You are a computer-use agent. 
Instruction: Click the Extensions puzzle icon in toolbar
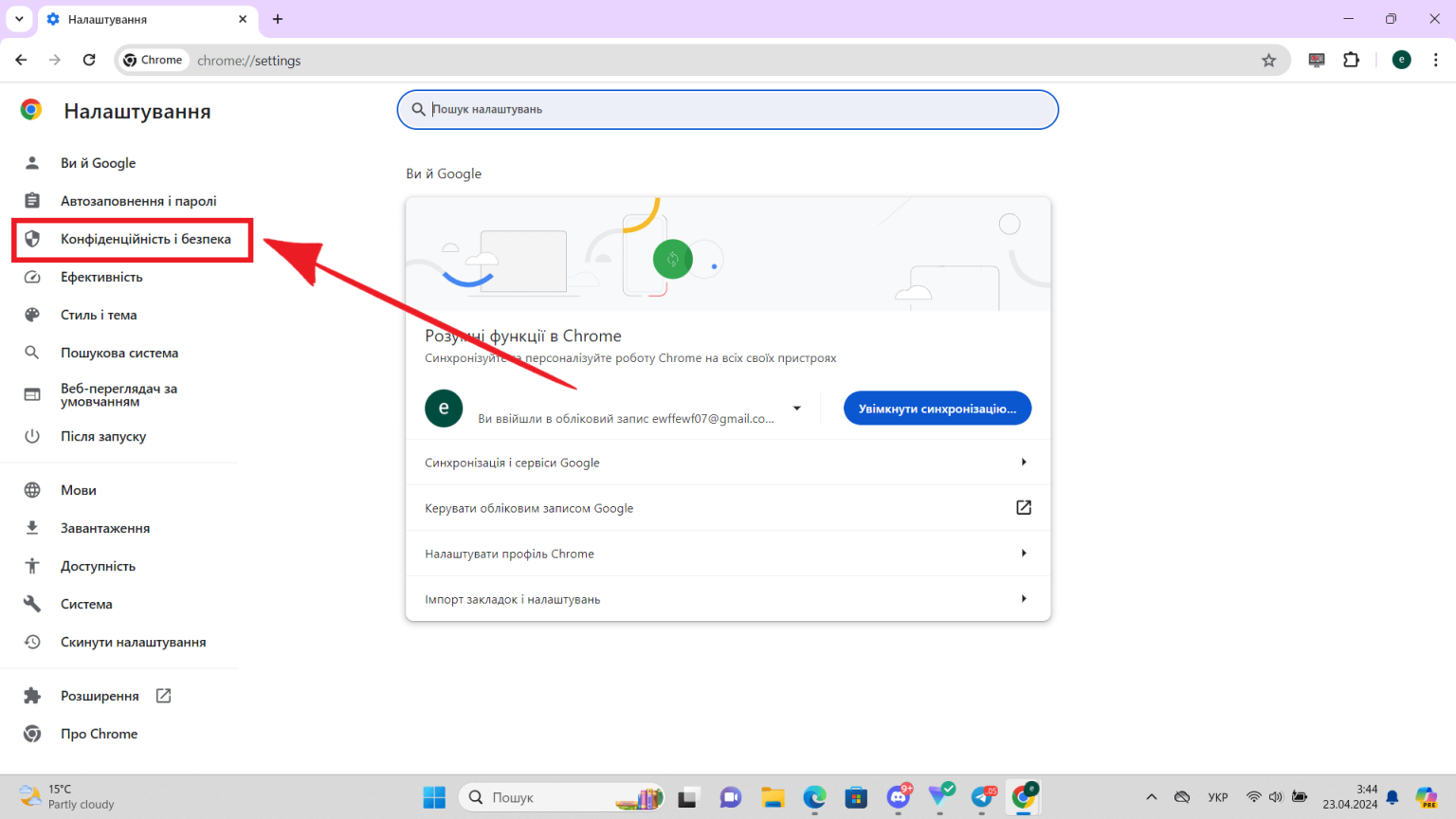pyautogui.click(x=1351, y=59)
